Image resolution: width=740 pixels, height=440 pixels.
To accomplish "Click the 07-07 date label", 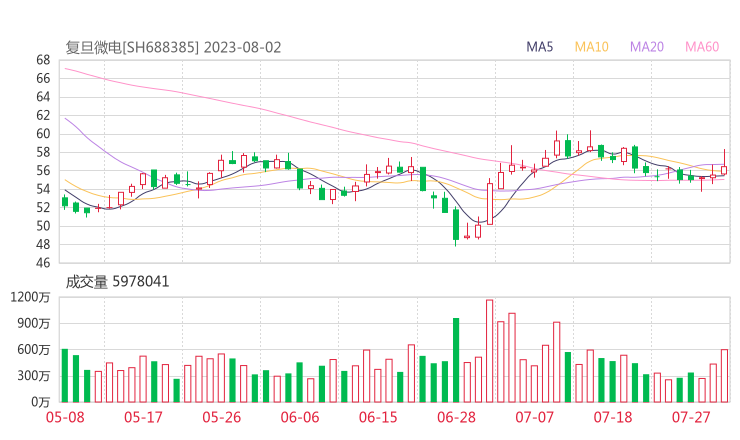I will [534, 417].
